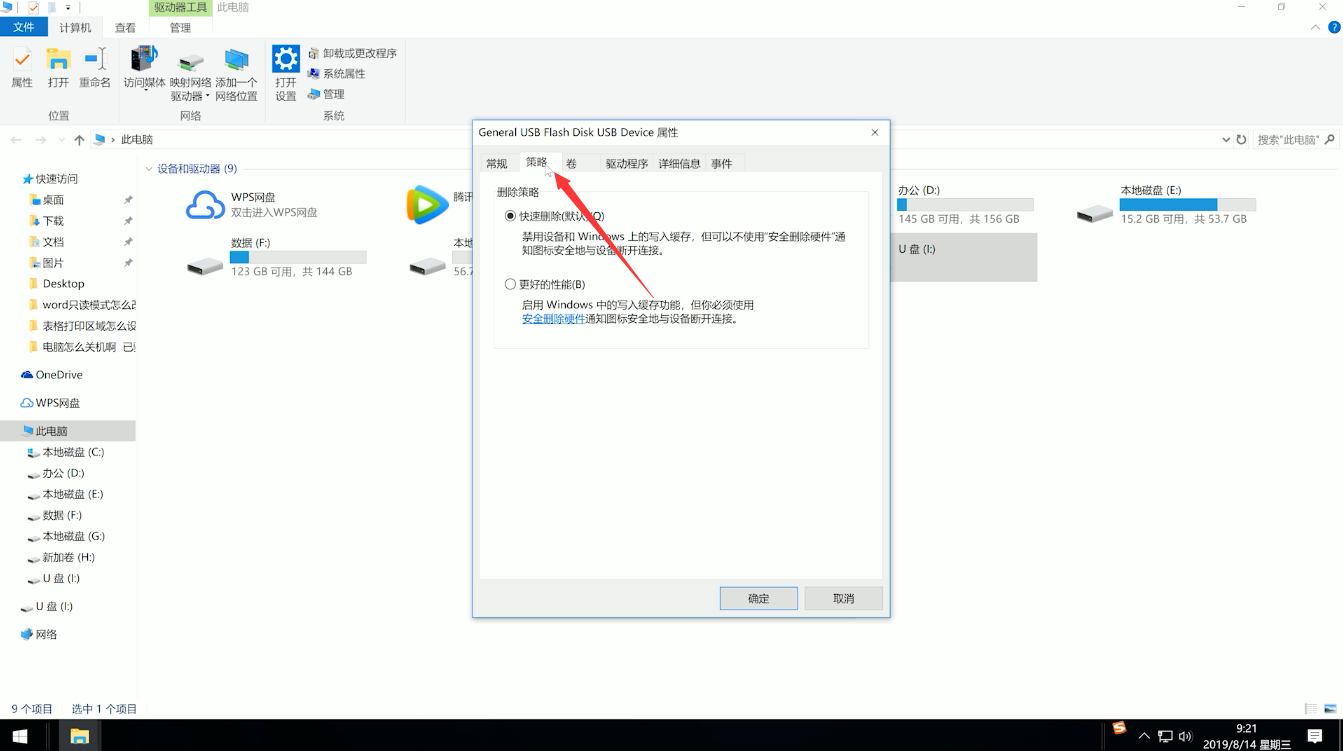Collapse Devices and drives (设备和驱动器) group
1343x751 pixels.
[149, 169]
